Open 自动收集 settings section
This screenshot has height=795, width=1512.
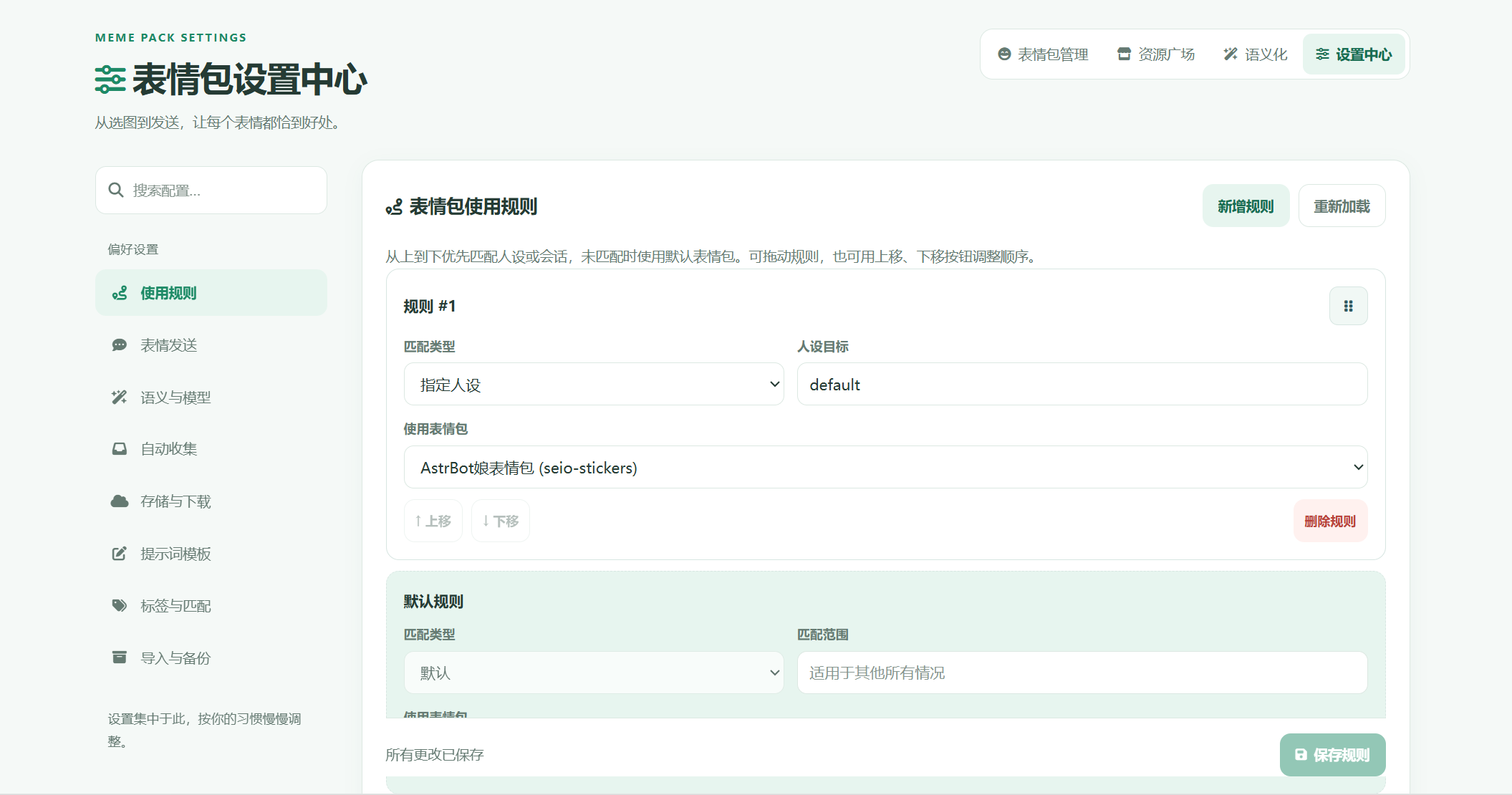pyautogui.click(x=211, y=449)
